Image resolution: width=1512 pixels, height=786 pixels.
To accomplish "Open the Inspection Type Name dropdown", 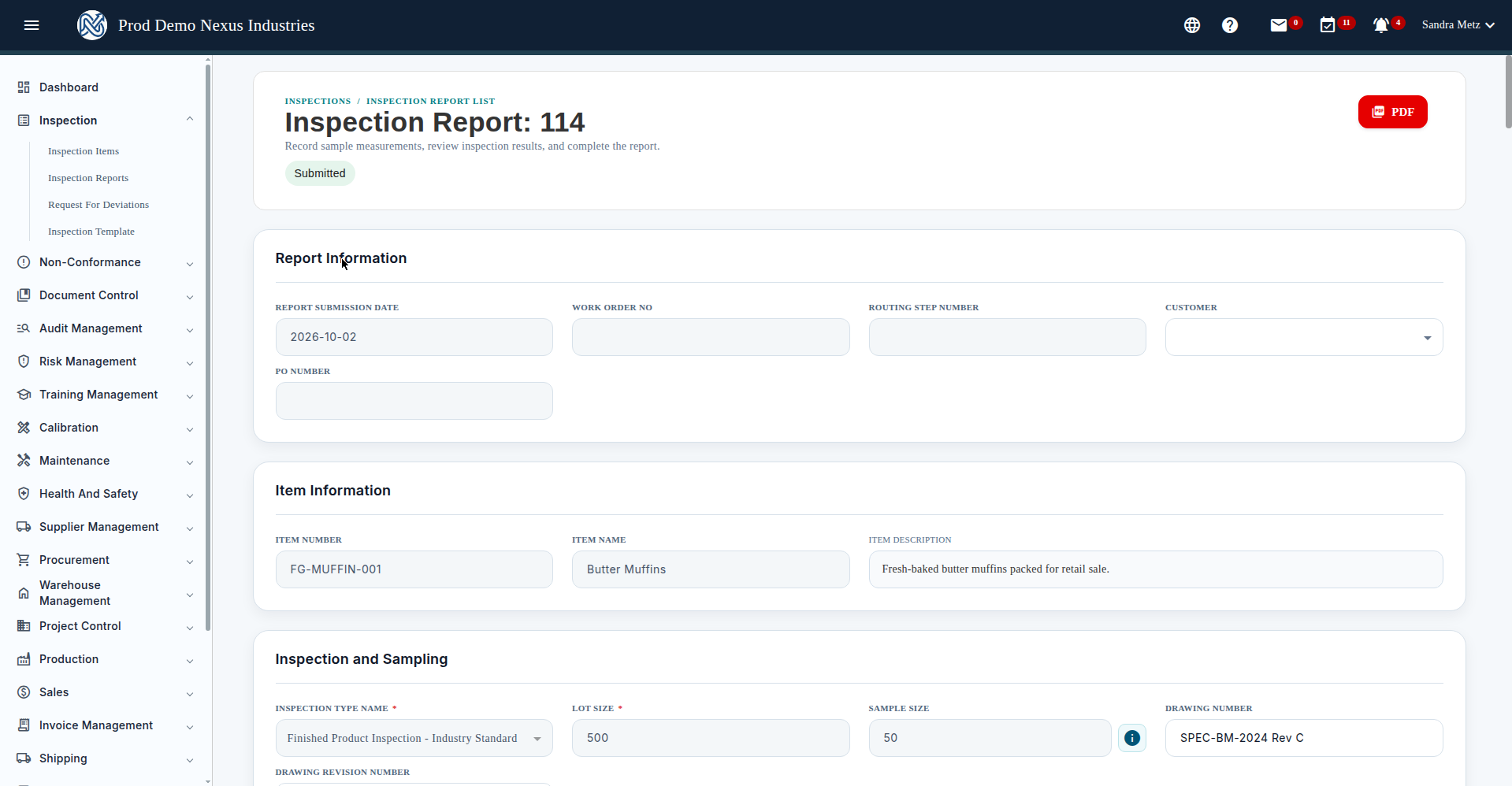I will tap(414, 738).
